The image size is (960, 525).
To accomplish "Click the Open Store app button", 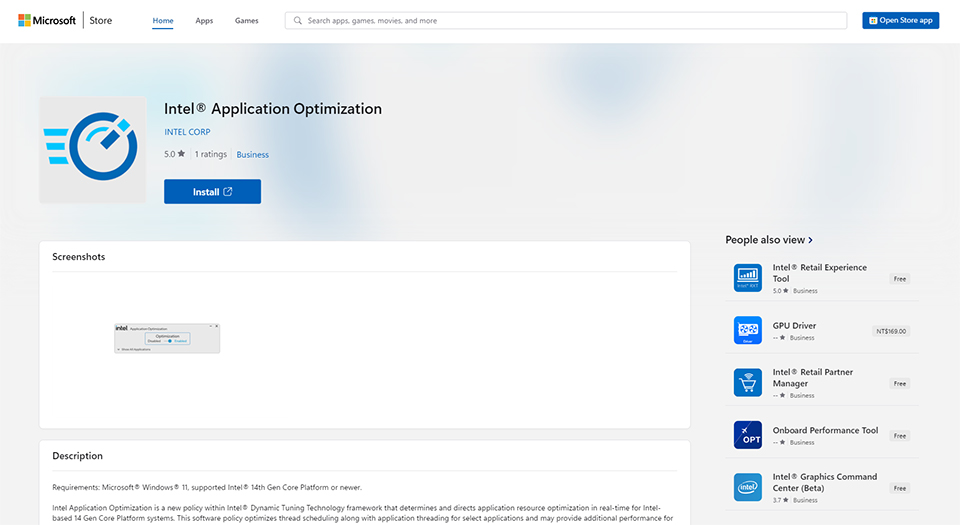I will click(901, 20).
